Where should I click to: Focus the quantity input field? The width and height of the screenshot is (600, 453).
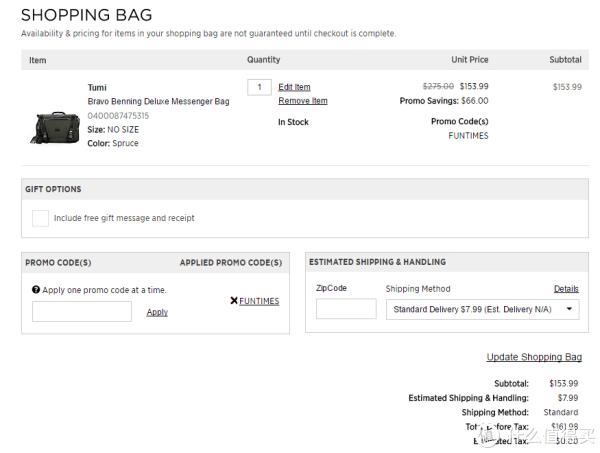point(259,87)
